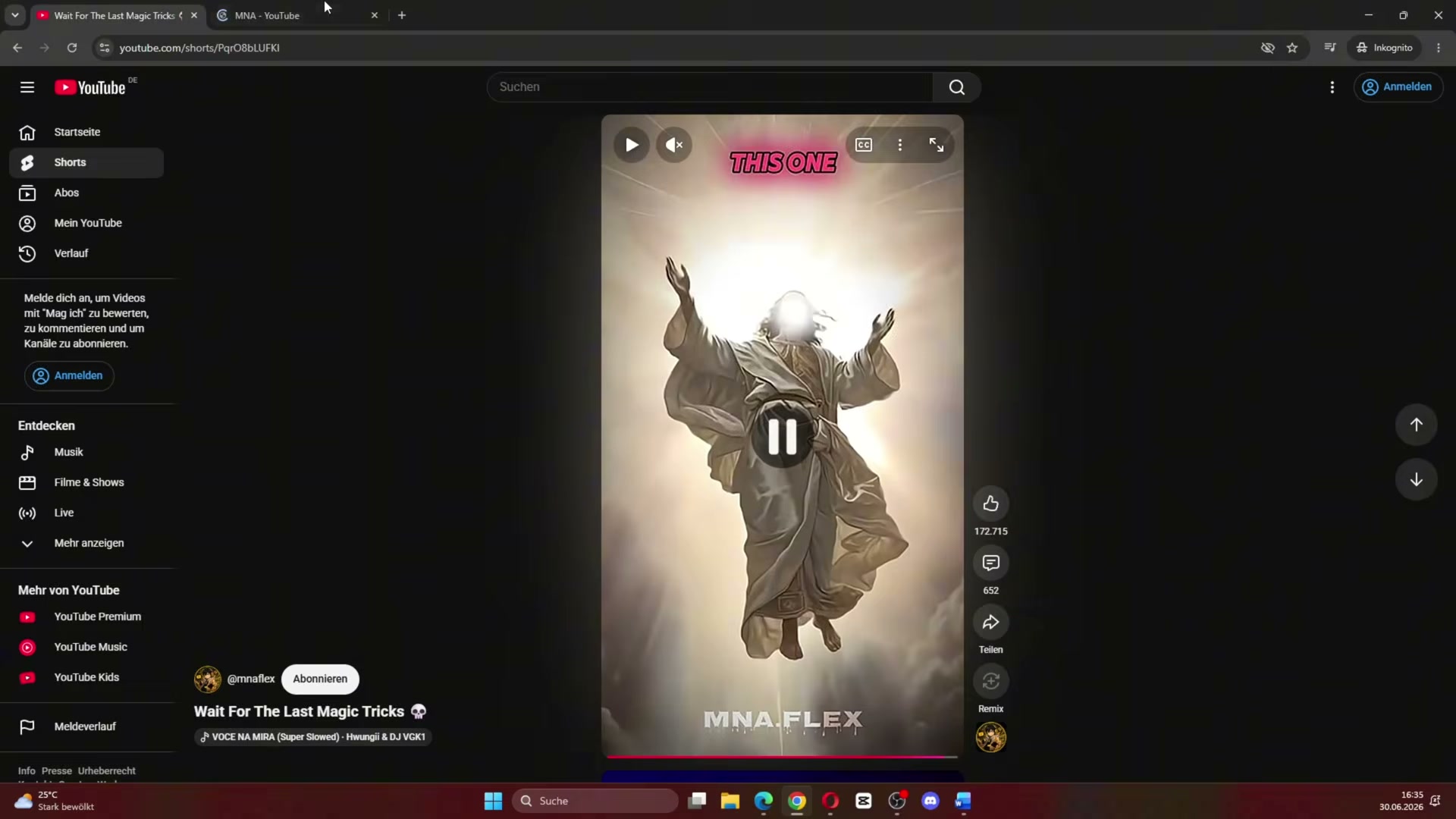Image resolution: width=1456 pixels, height=819 pixels.
Task: Click the taskbar Suche search box
Action: pos(595,801)
